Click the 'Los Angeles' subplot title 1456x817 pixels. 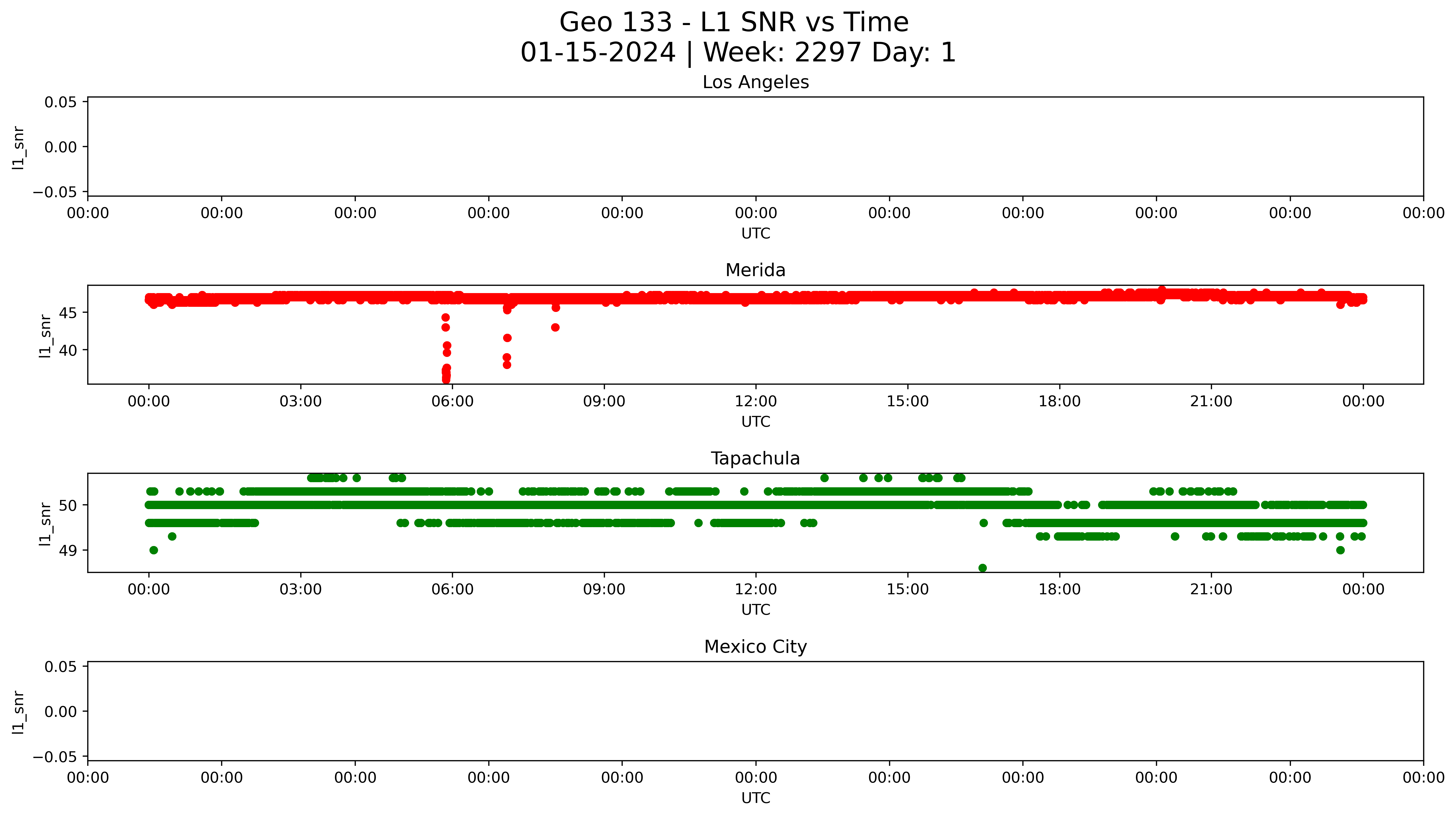click(x=756, y=82)
